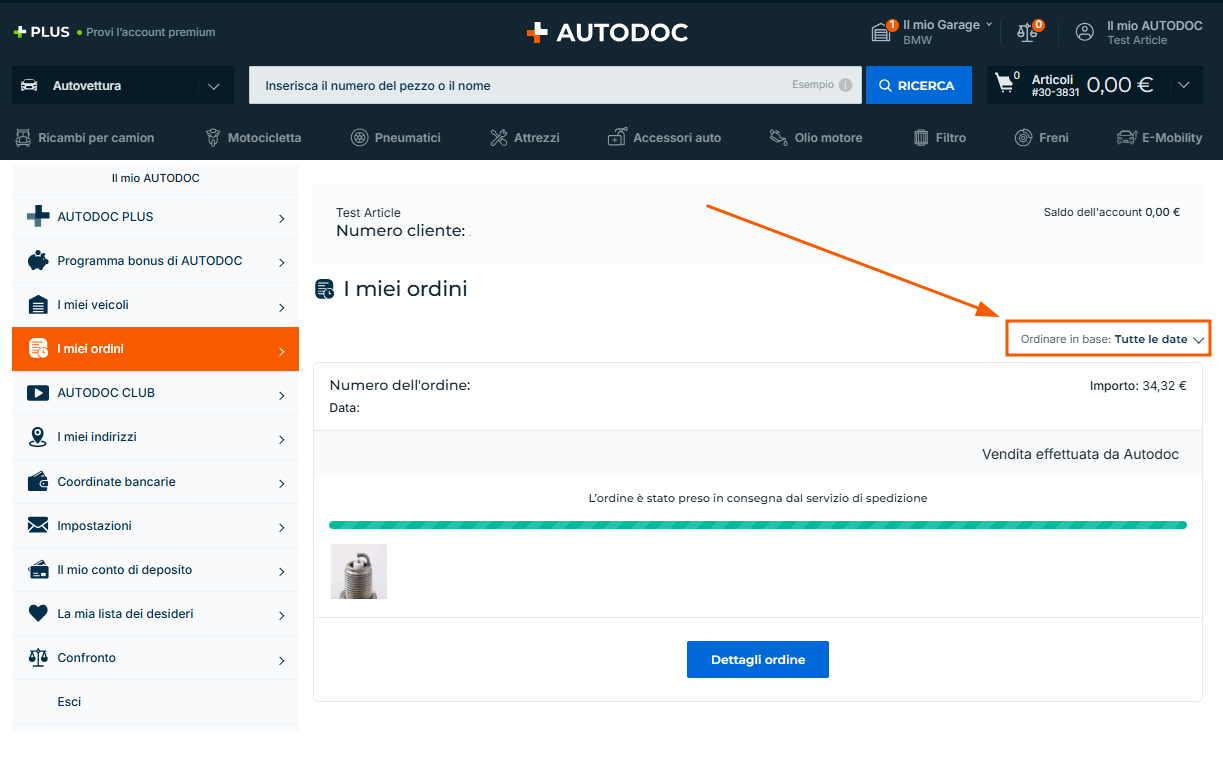Click the order delivery progress bar
Image resolution: width=1223 pixels, height=758 pixels.
click(757, 525)
